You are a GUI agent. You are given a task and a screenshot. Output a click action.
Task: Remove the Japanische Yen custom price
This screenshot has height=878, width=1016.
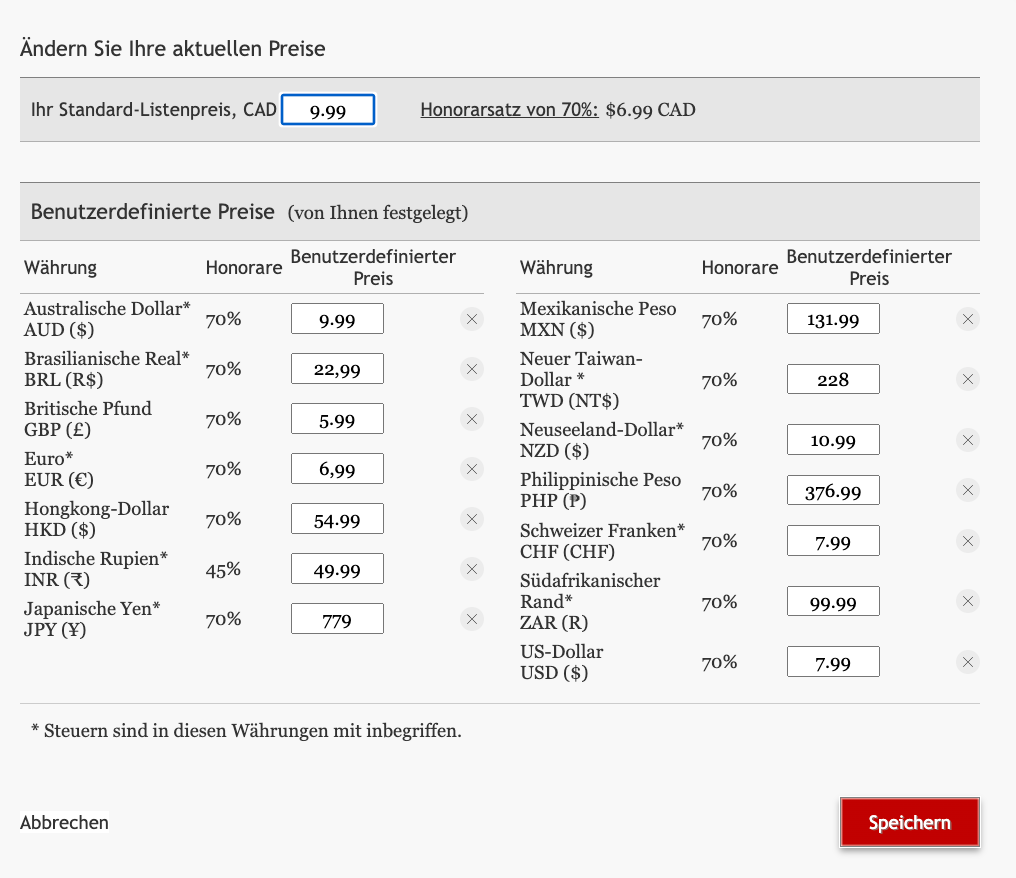coord(471,618)
